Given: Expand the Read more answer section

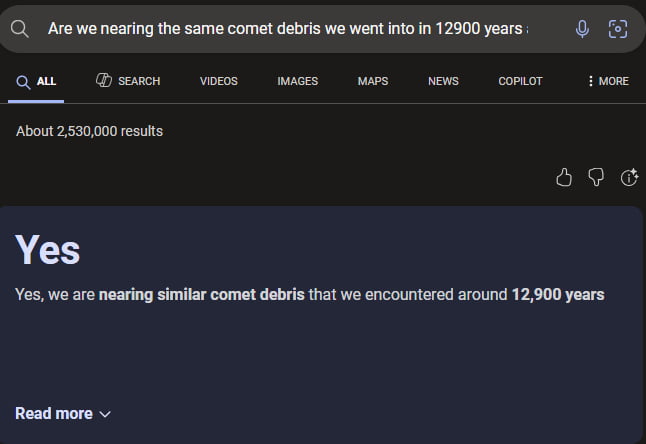Looking at the screenshot, I should pos(63,413).
